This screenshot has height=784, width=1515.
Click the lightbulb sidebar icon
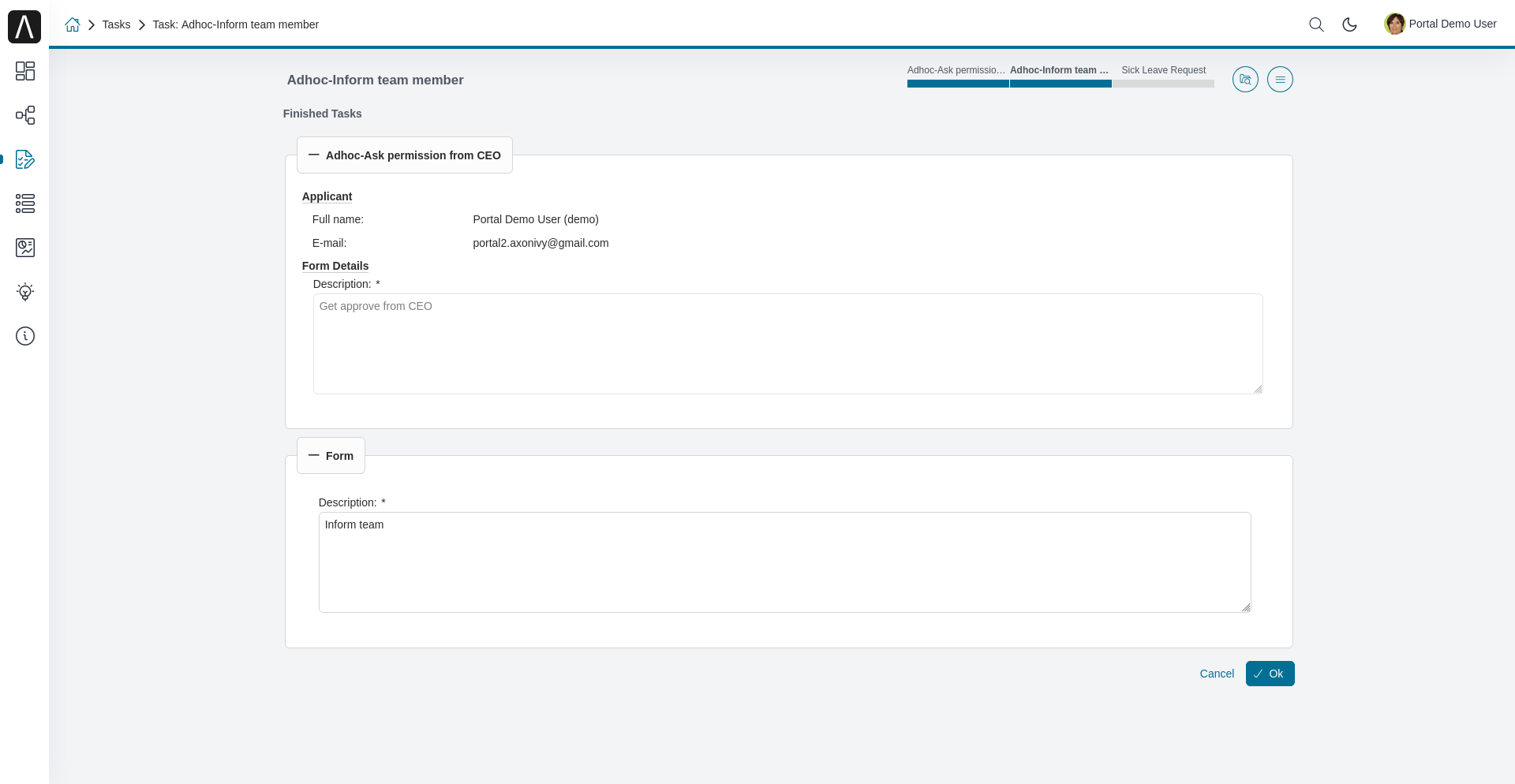pos(25,292)
